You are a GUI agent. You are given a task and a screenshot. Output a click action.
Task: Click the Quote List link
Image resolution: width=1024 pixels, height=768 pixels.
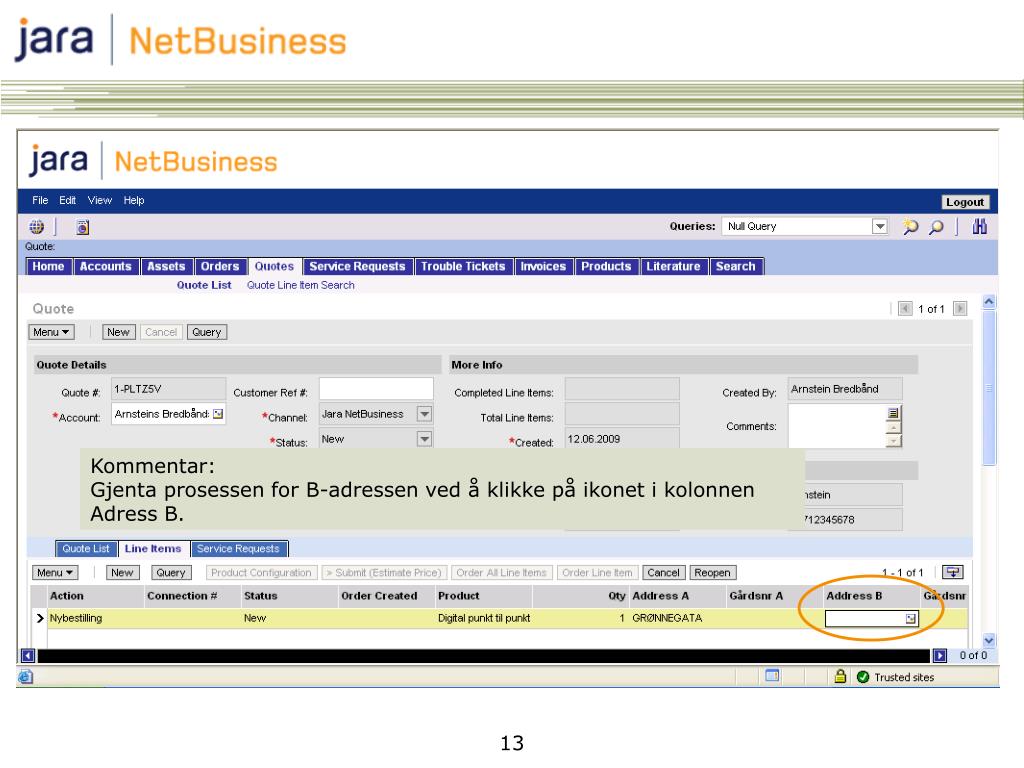click(204, 285)
